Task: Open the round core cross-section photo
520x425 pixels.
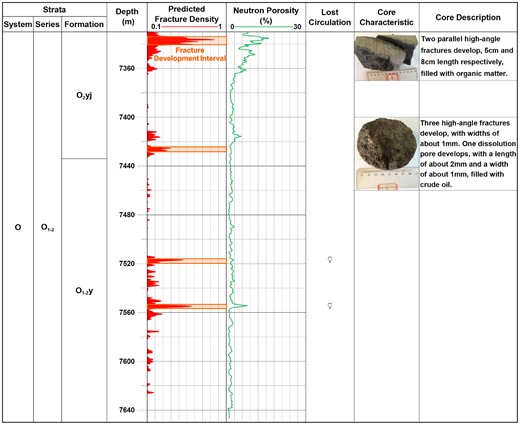Action: (386, 154)
